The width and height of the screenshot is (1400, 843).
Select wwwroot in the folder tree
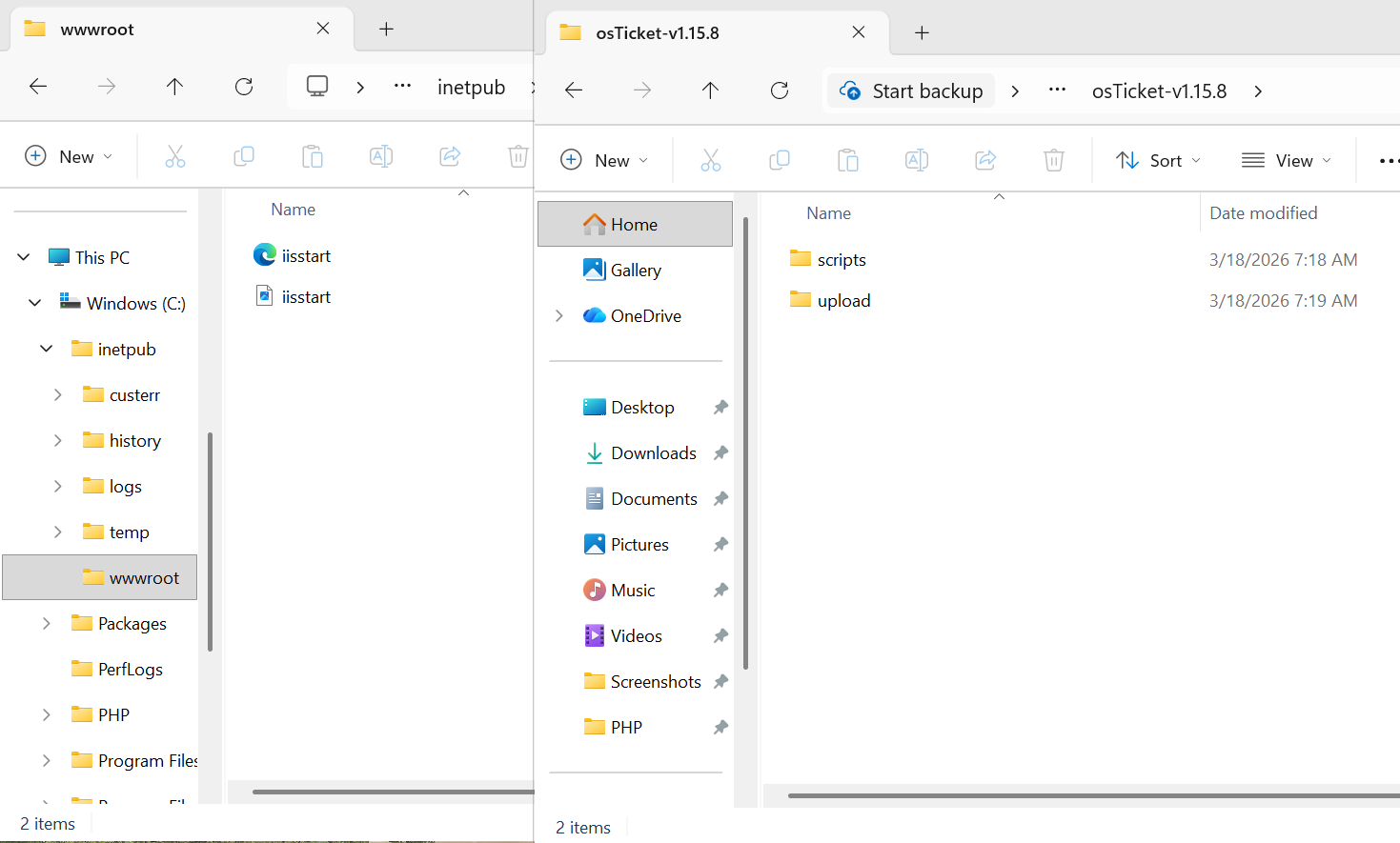click(100, 577)
